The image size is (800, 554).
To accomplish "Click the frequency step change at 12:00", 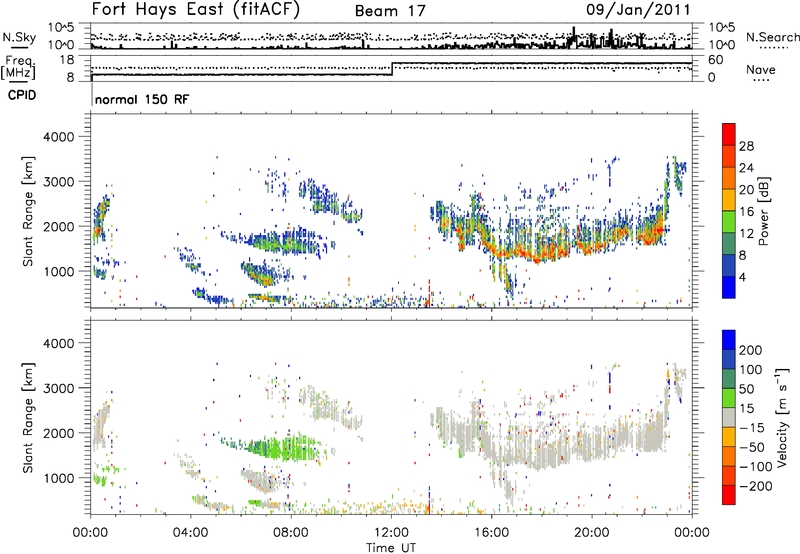I will [x=392, y=69].
